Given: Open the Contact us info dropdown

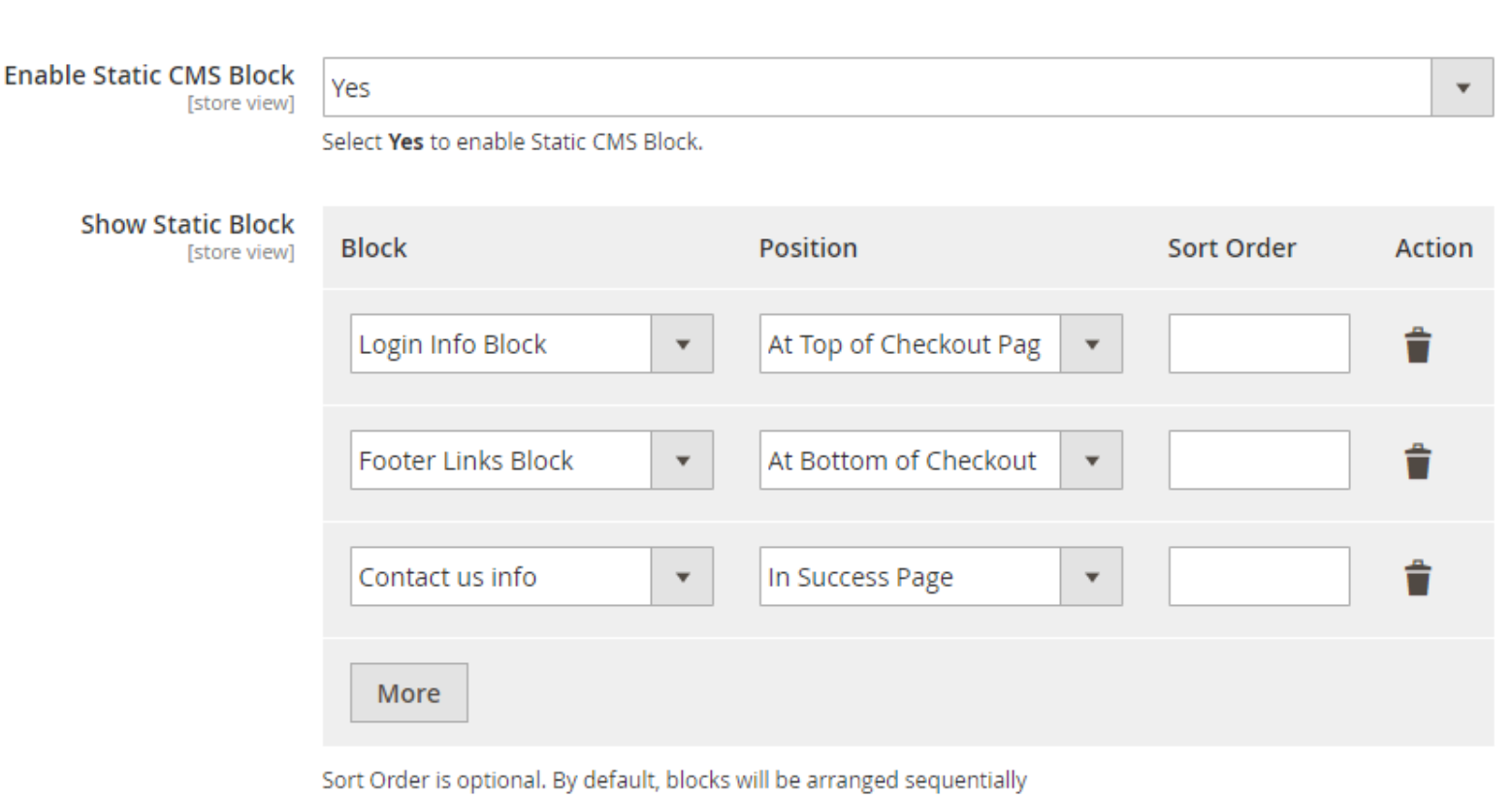Looking at the screenshot, I should [x=531, y=577].
